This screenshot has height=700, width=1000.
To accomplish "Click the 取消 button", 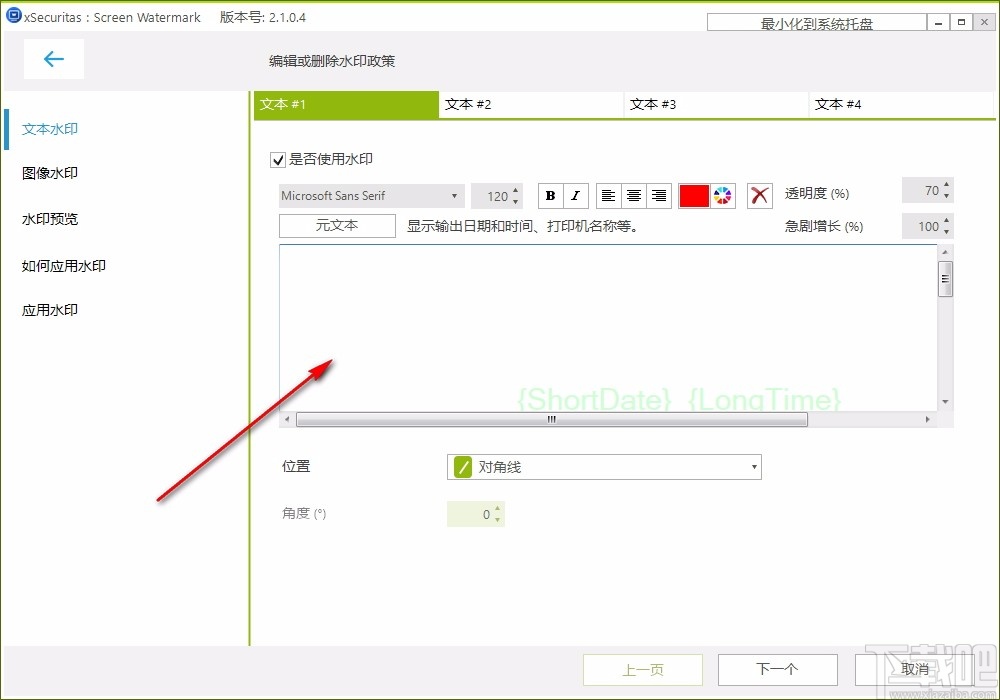I will pyautogui.click(x=915, y=669).
